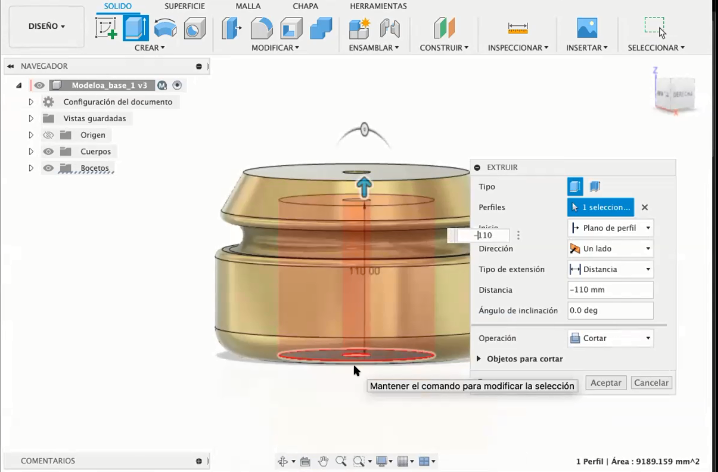
Task: Activate the Press Pull tool
Action: 232,28
